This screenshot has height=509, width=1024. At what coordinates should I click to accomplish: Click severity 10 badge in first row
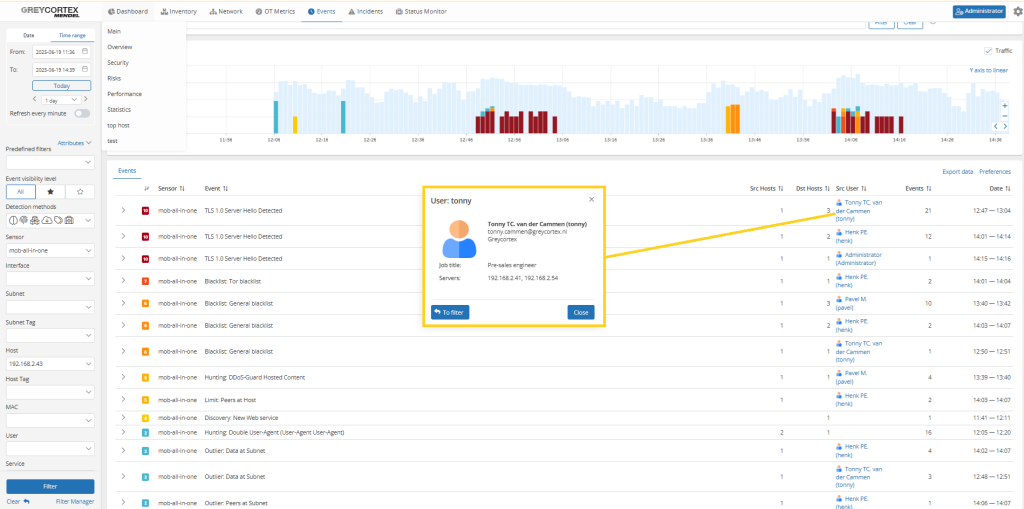[x=145, y=211]
